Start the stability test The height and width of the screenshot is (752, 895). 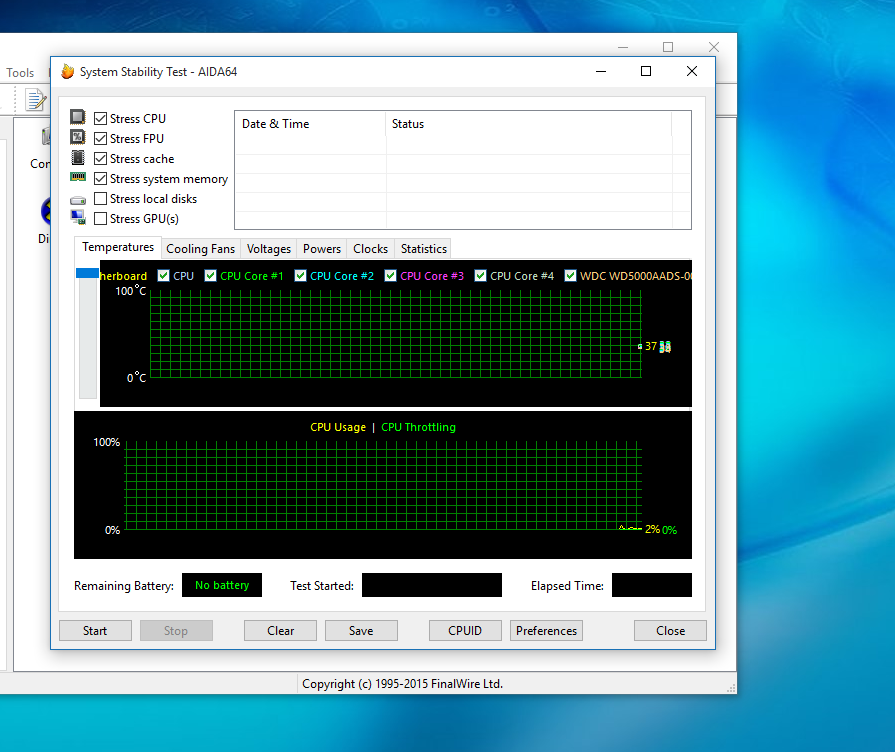[x=95, y=631]
